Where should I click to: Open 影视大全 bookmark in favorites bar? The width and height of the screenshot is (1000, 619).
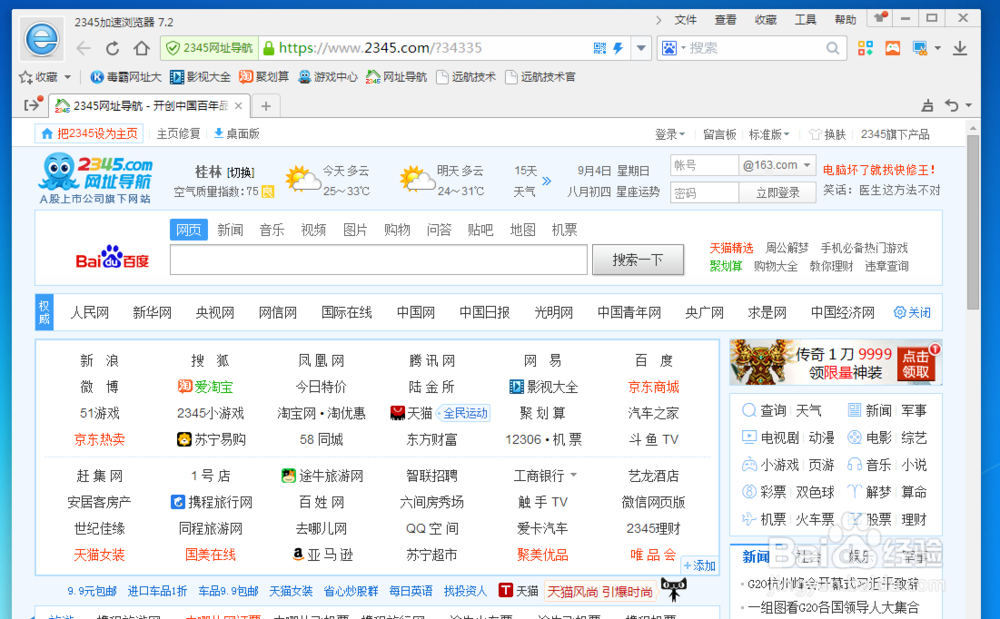(200, 77)
